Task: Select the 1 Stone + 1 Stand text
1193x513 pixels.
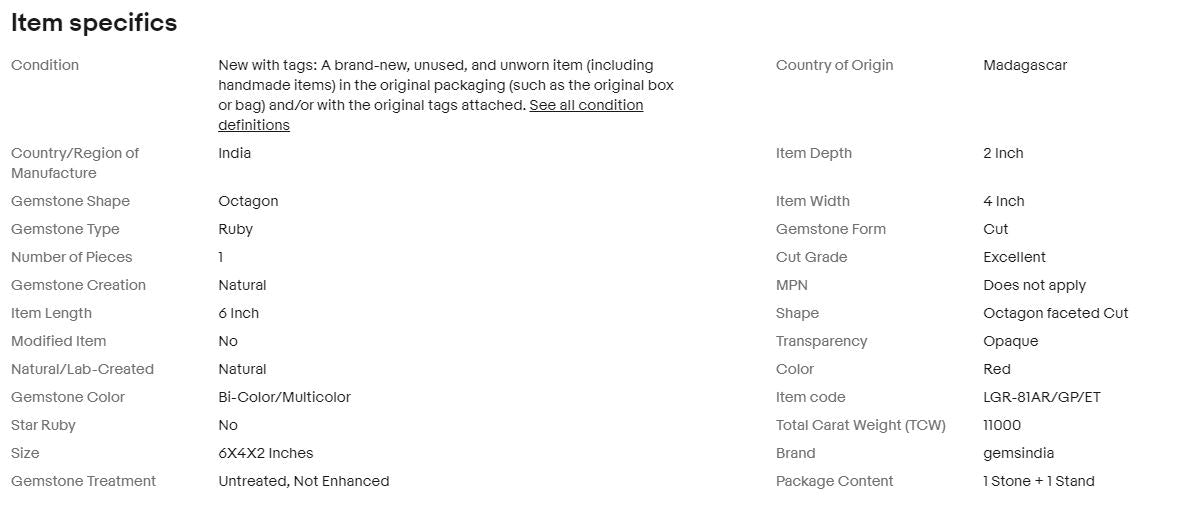Action: click(1039, 481)
